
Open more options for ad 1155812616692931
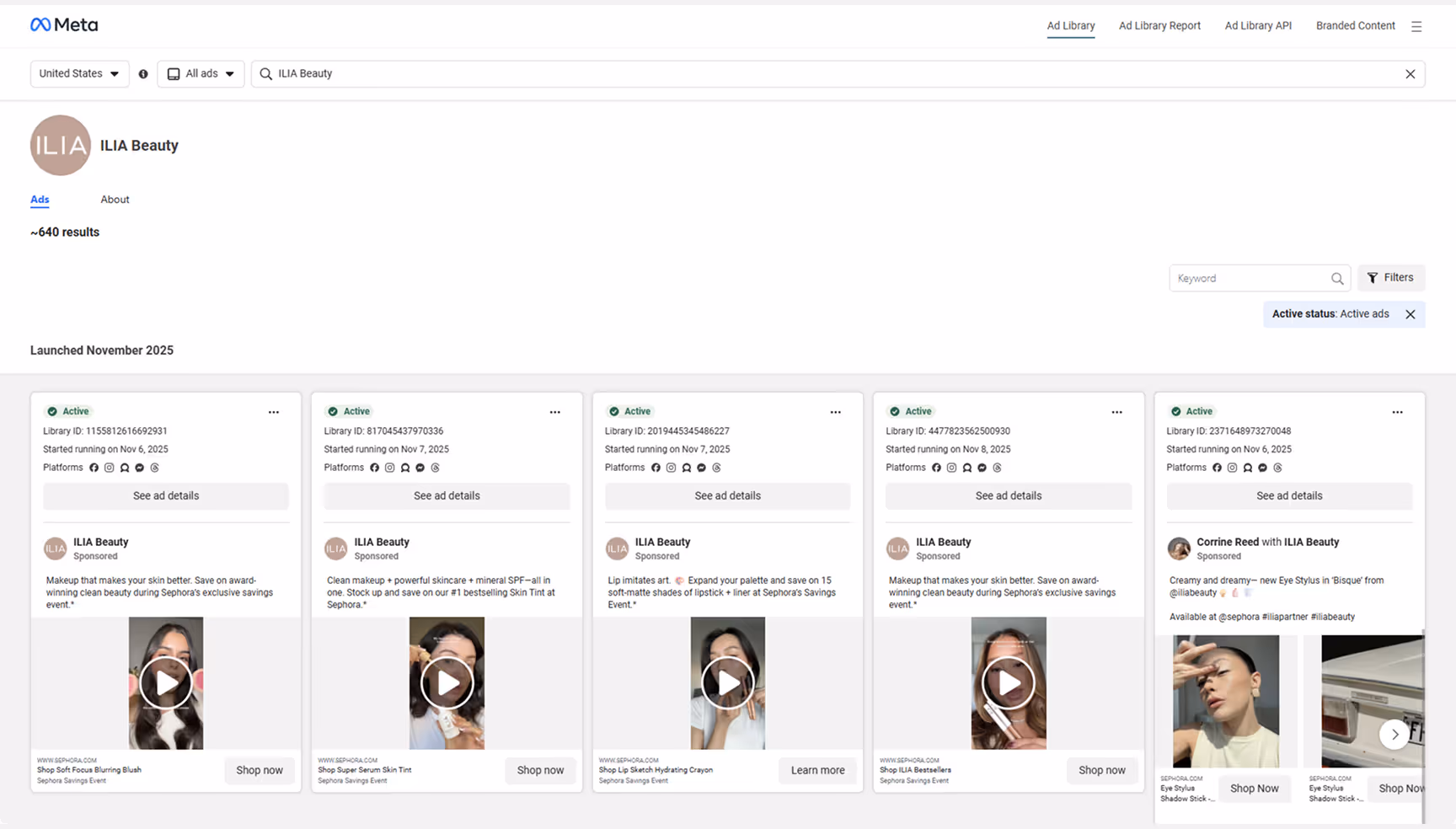click(x=274, y=412)
